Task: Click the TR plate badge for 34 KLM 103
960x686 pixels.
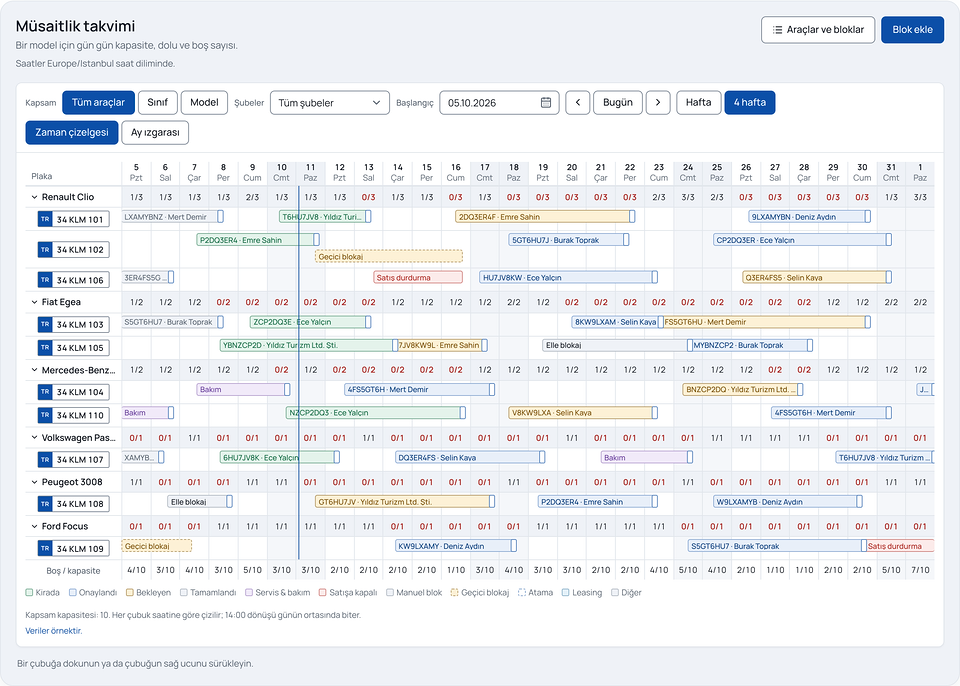Action: coord(45,324)
